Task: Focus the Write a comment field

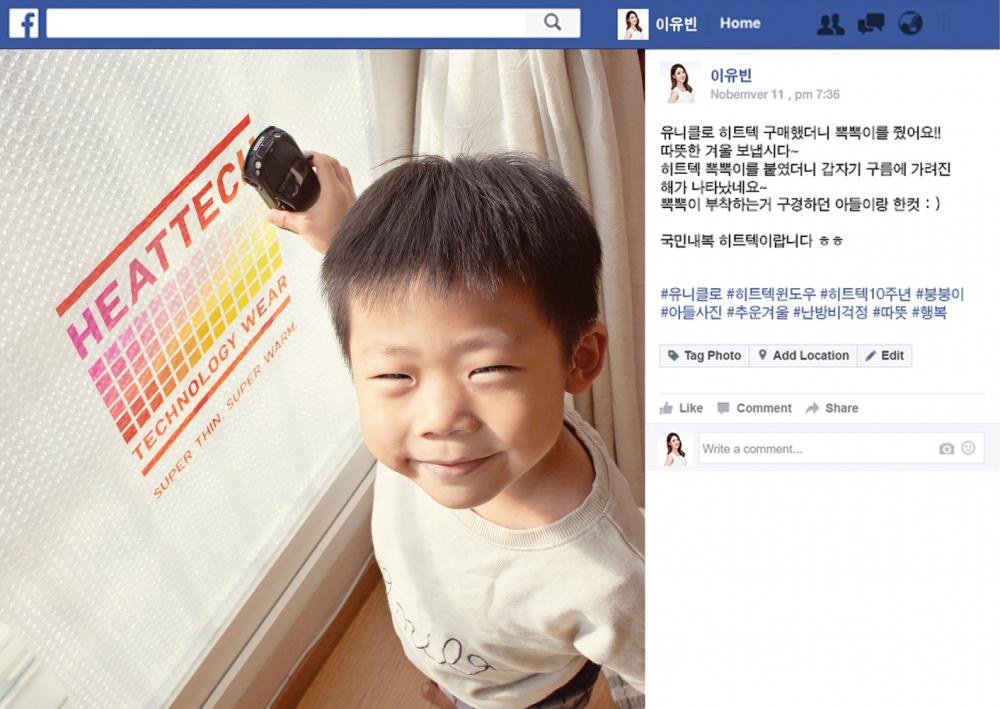Action: (x=841, y=449)
